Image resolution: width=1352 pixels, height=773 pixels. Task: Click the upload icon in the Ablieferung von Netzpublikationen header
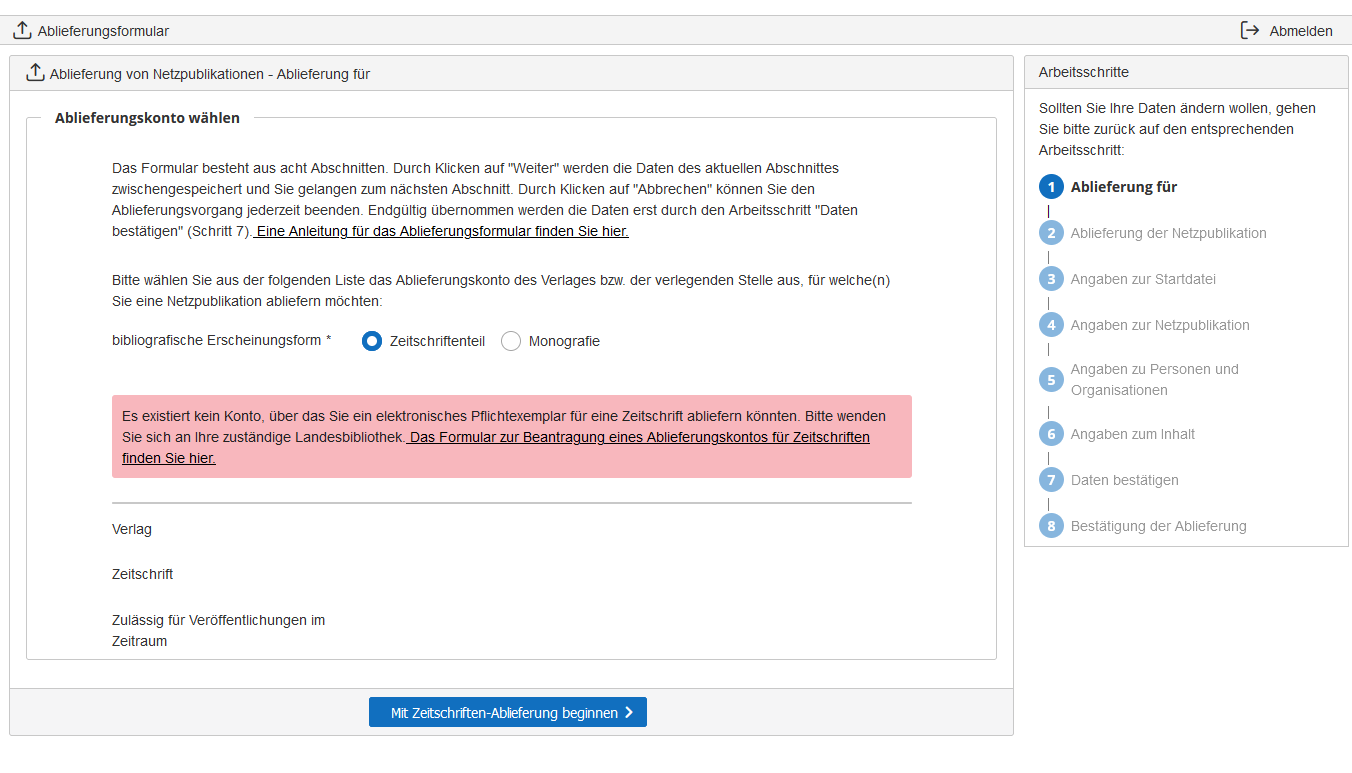click(35, 73)
